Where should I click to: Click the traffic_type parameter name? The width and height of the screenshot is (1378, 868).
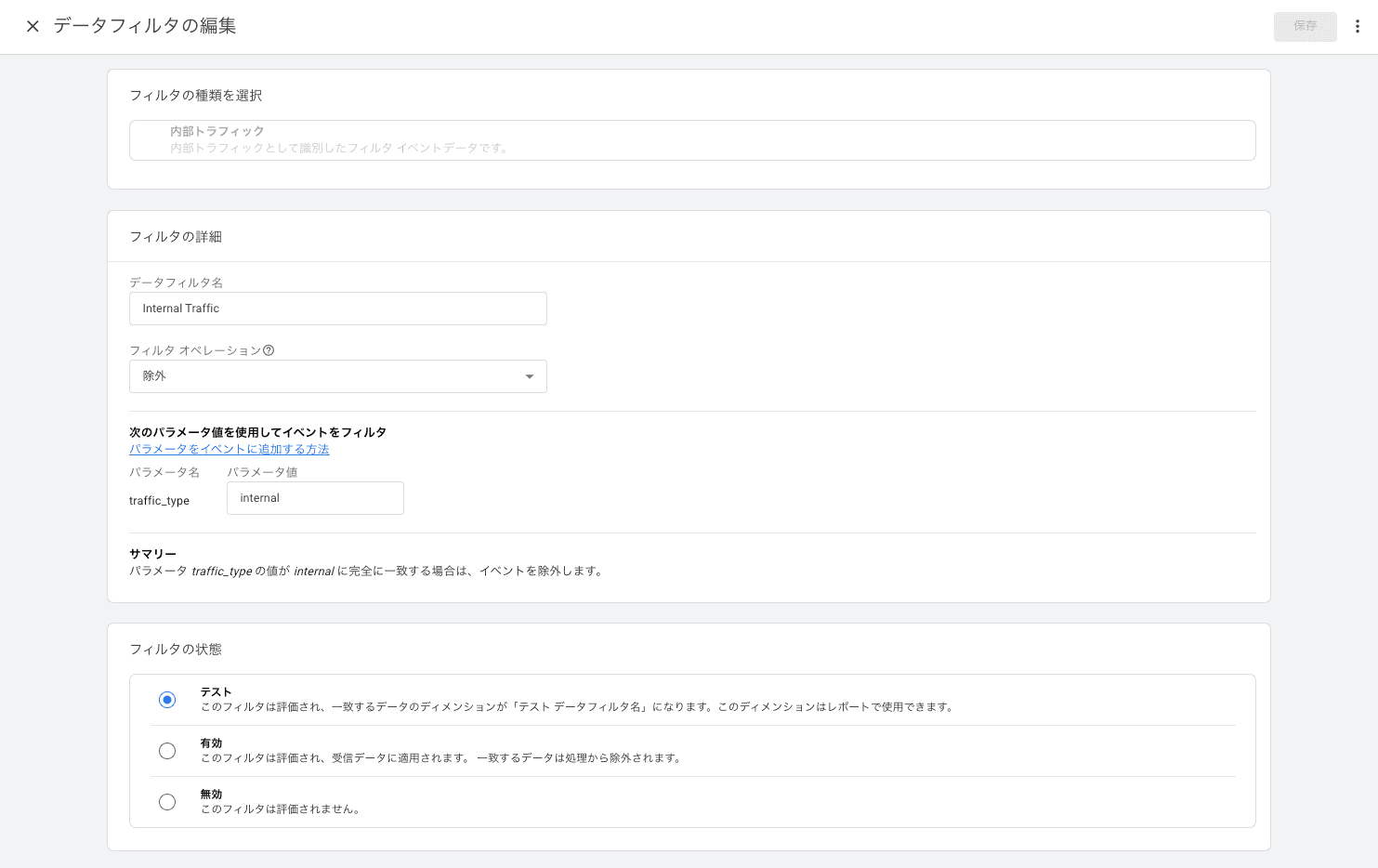click(159, 501)
